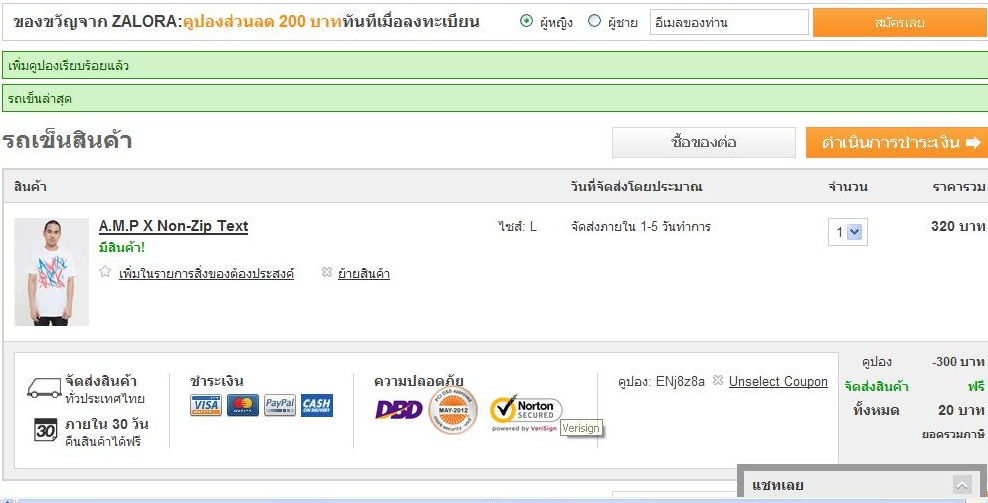Select the ผู้ชาย radio button
Screen dimensions: 988x503
(x=594, y=21)
